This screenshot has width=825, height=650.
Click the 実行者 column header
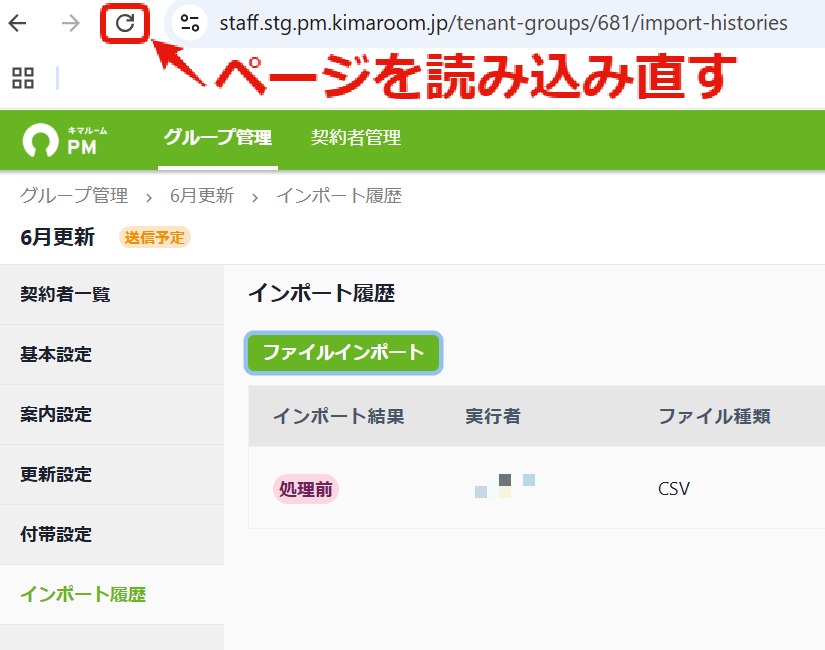pyautogui.click(x=493, y=416)
